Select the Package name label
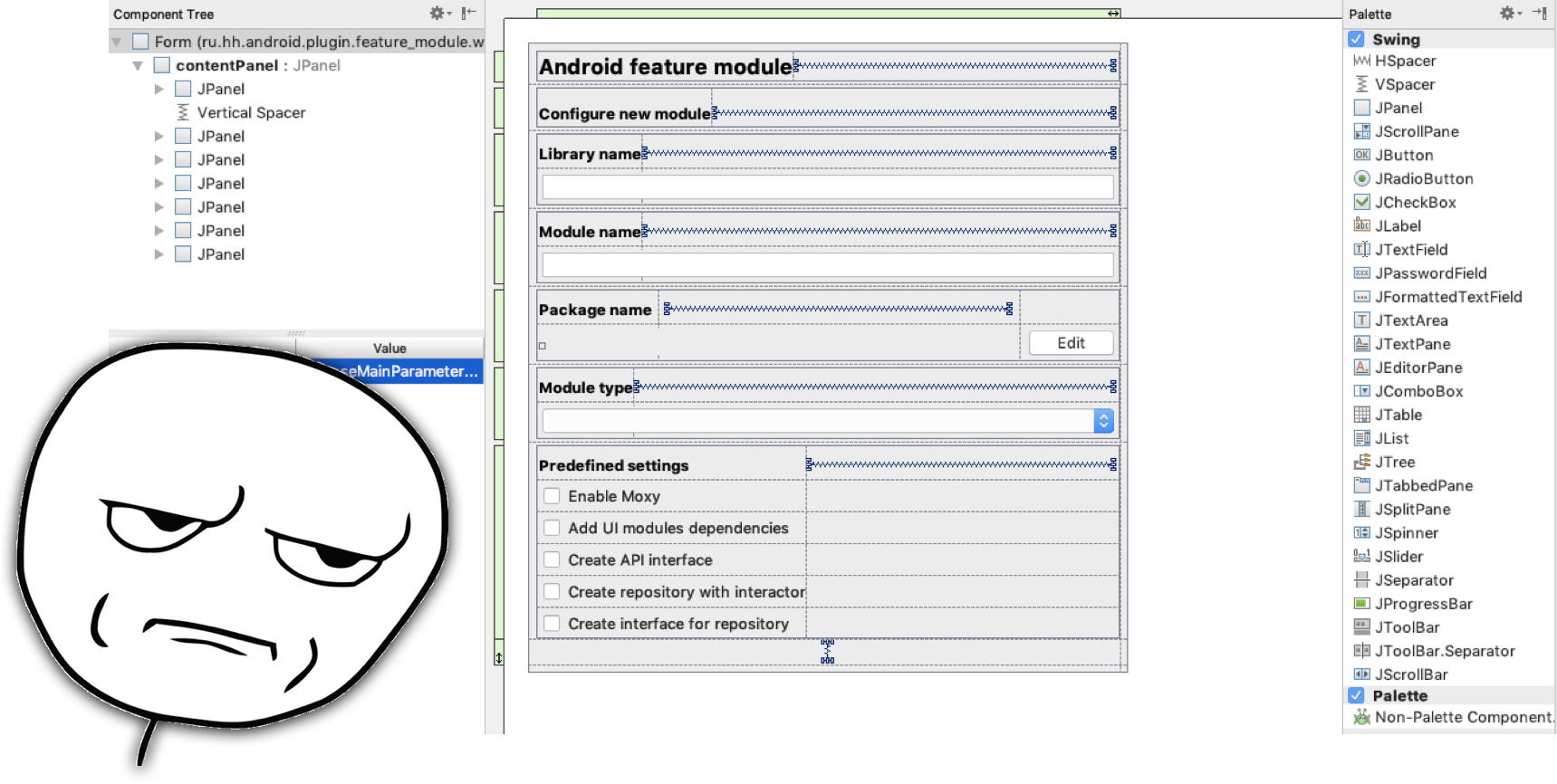The width and height of the screenshot is (1557, 784). pos(595,310)
